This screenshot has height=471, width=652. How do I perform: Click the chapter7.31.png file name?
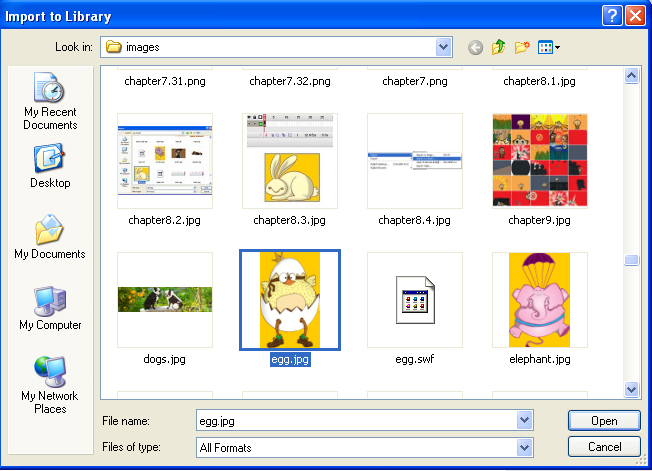pyautogui.click(x=165, y=81)
